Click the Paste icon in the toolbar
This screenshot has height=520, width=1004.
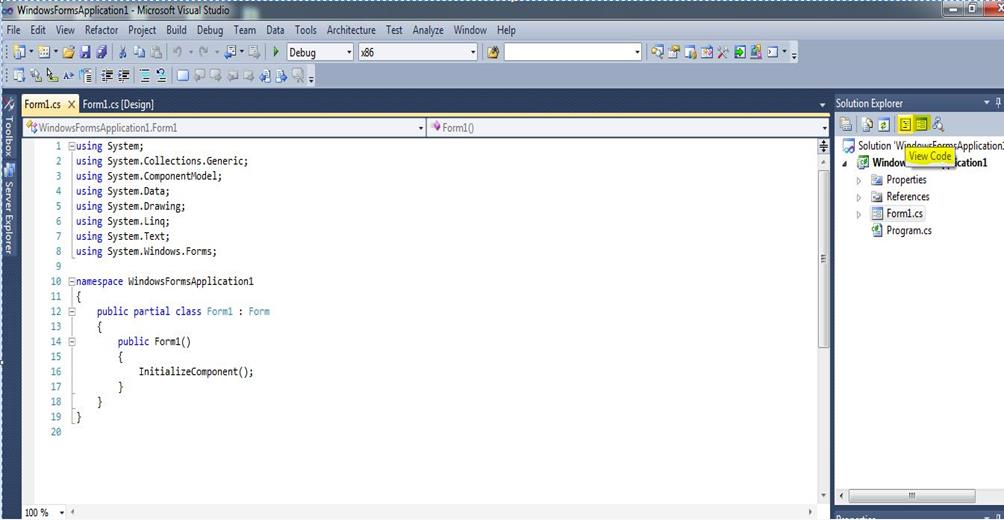(156, 53)
